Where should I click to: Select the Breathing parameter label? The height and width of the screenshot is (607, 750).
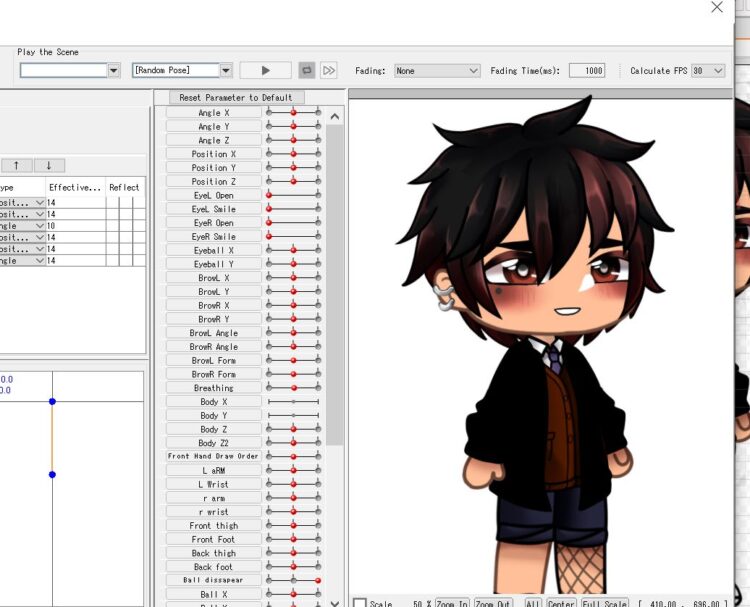pyautogui.click(x=213, y=388)
